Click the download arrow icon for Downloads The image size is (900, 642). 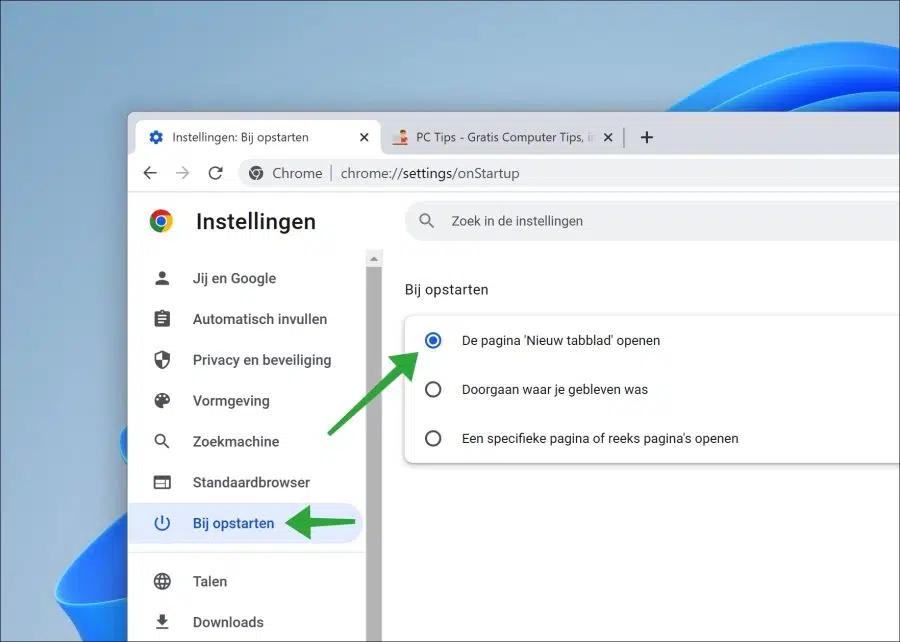pos(162,621)
